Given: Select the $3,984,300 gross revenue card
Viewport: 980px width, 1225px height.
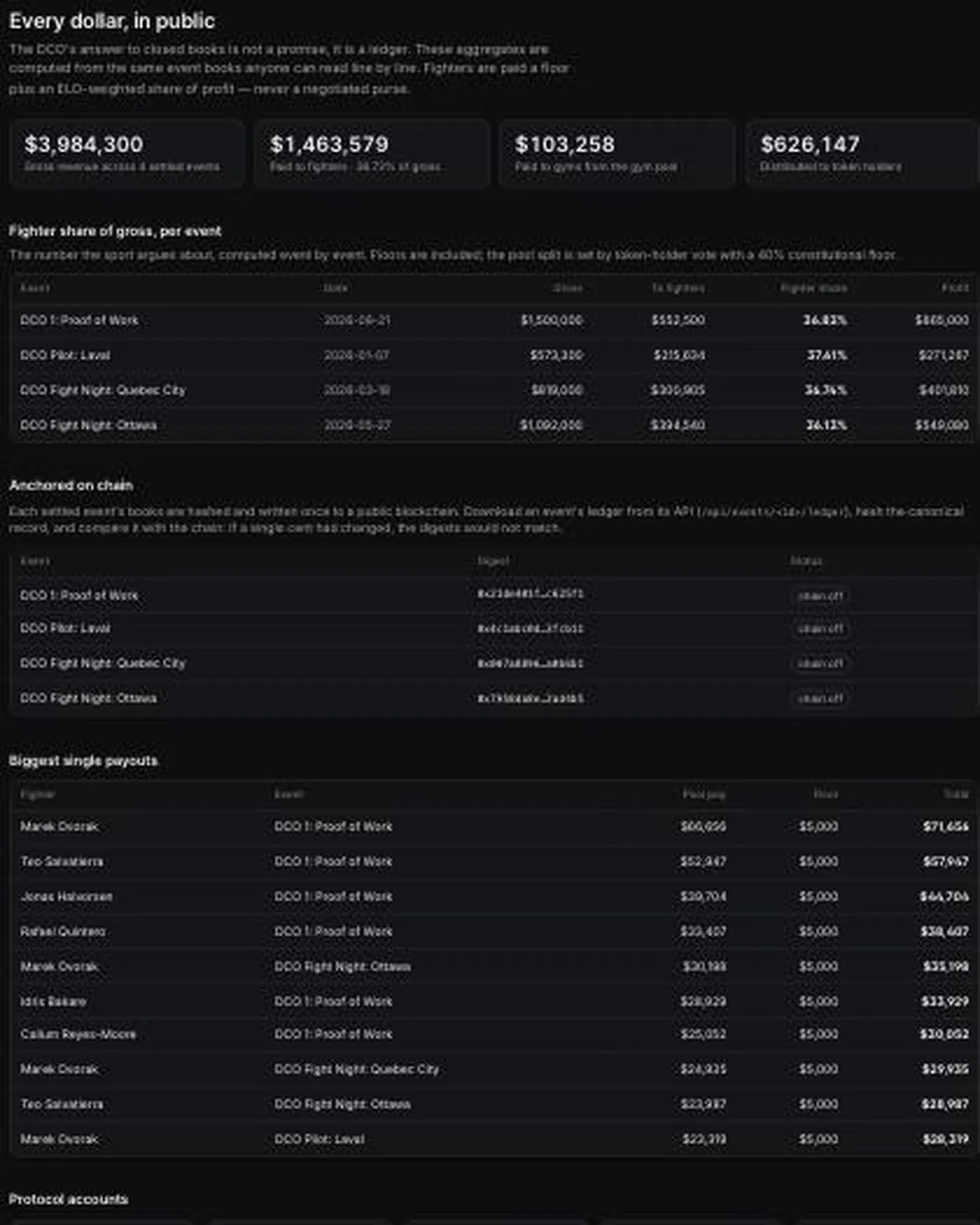Looking at the screenshot, I should click(127, 153).
